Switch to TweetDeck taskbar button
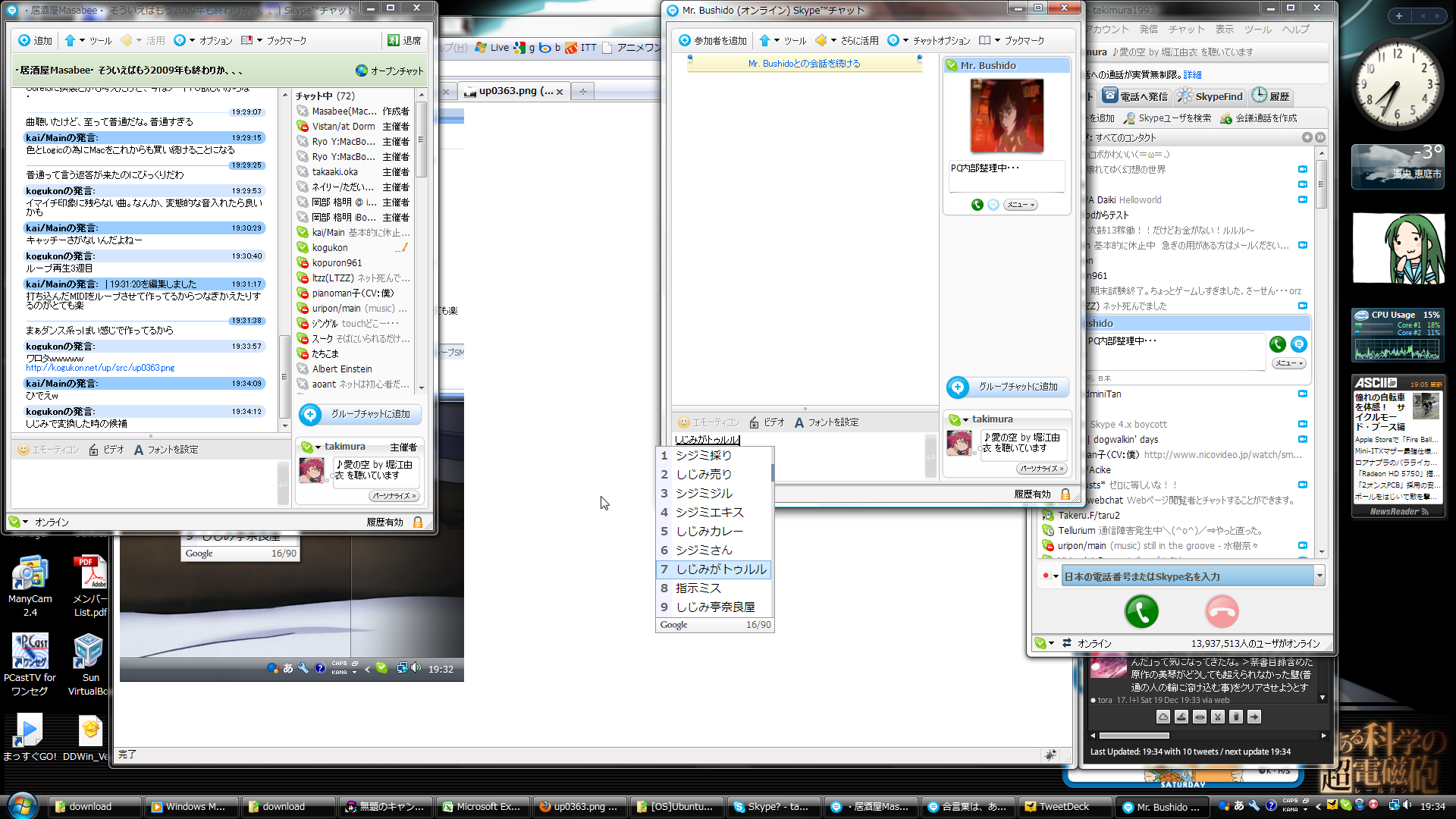 (x=1065, y=807)
